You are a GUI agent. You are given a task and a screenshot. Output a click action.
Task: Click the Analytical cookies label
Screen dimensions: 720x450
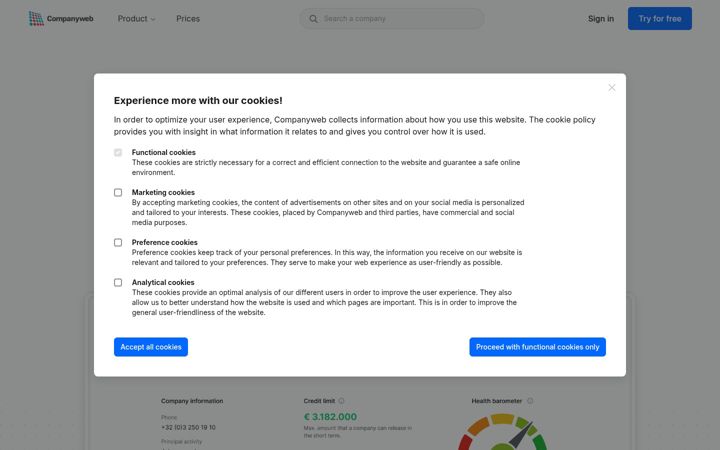[x=163, y=282]
